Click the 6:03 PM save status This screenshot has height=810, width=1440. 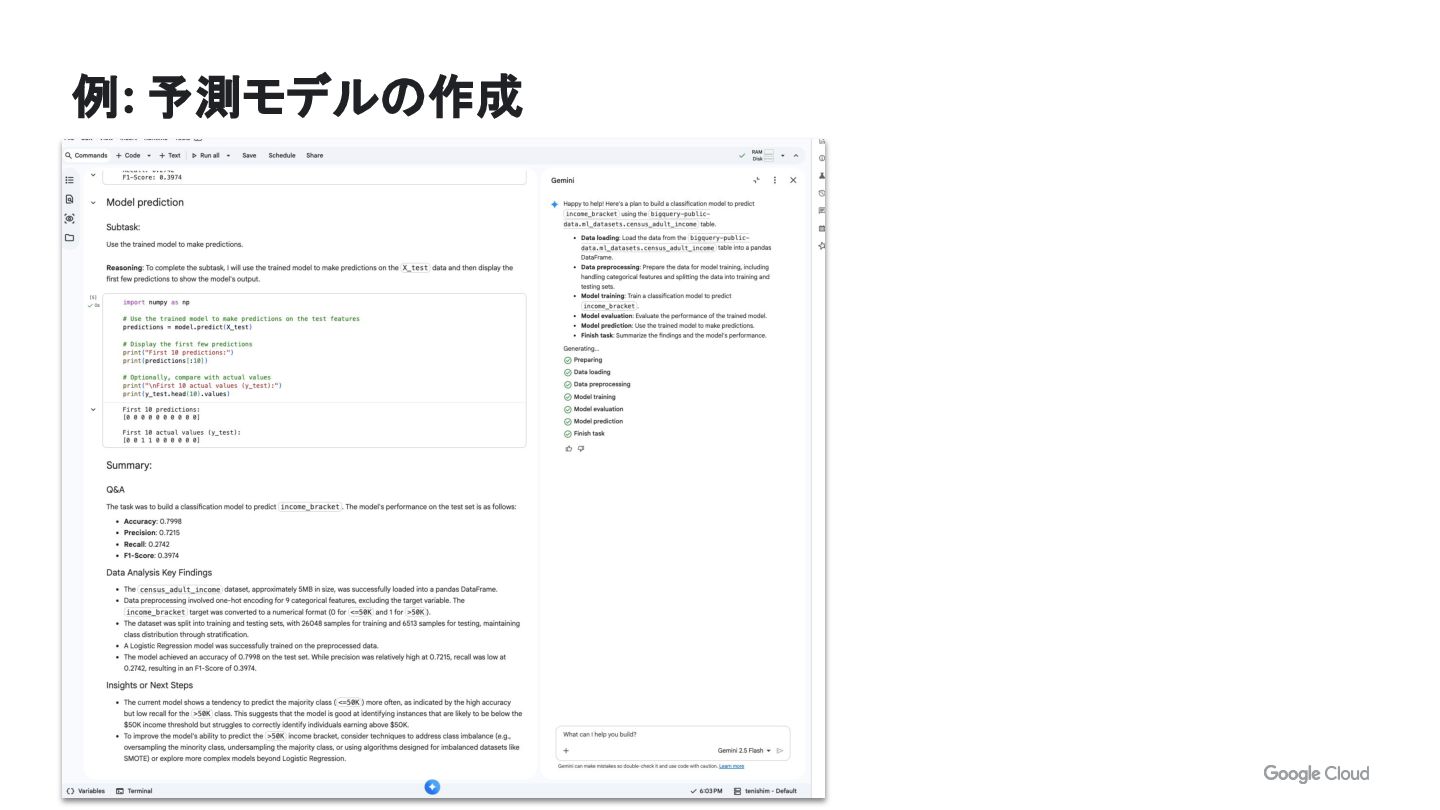[706, 791]
